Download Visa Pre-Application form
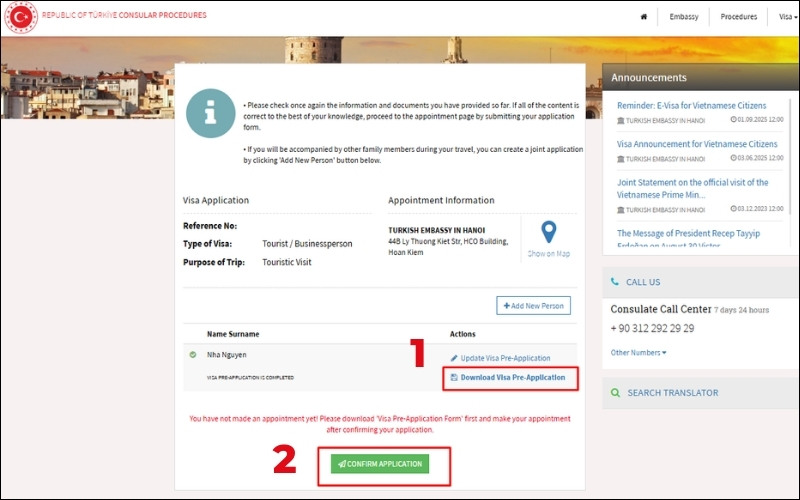Image resolution: width=800 pixels, height=500 pixels. pos(512,377)
